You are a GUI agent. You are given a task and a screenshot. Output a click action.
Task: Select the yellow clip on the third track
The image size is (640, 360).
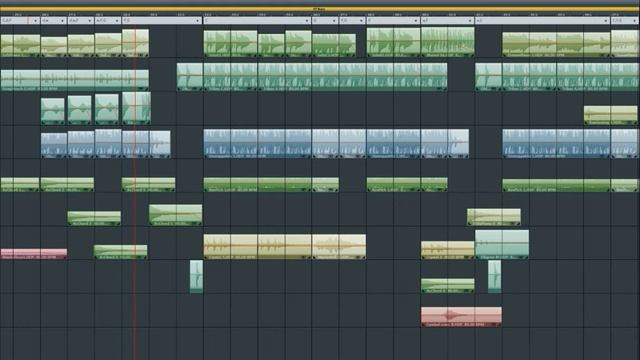[x=611, y=115]
